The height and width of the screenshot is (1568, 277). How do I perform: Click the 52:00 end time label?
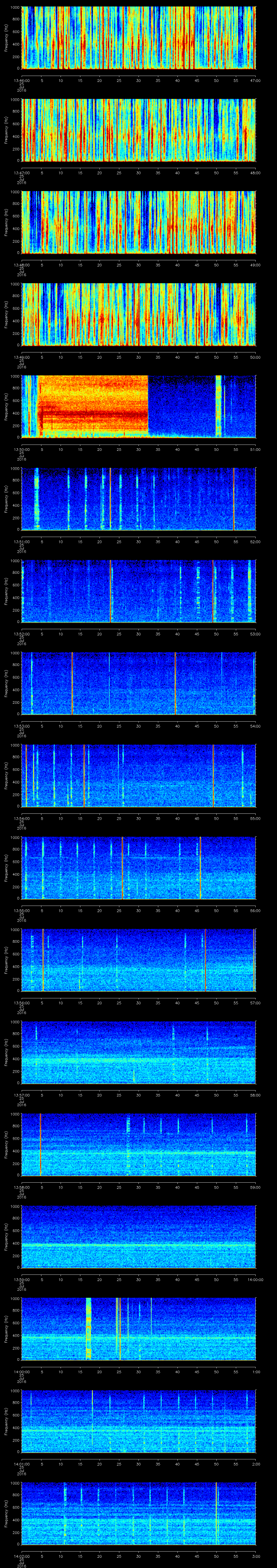pyautogui.click(x=255, y=542)
